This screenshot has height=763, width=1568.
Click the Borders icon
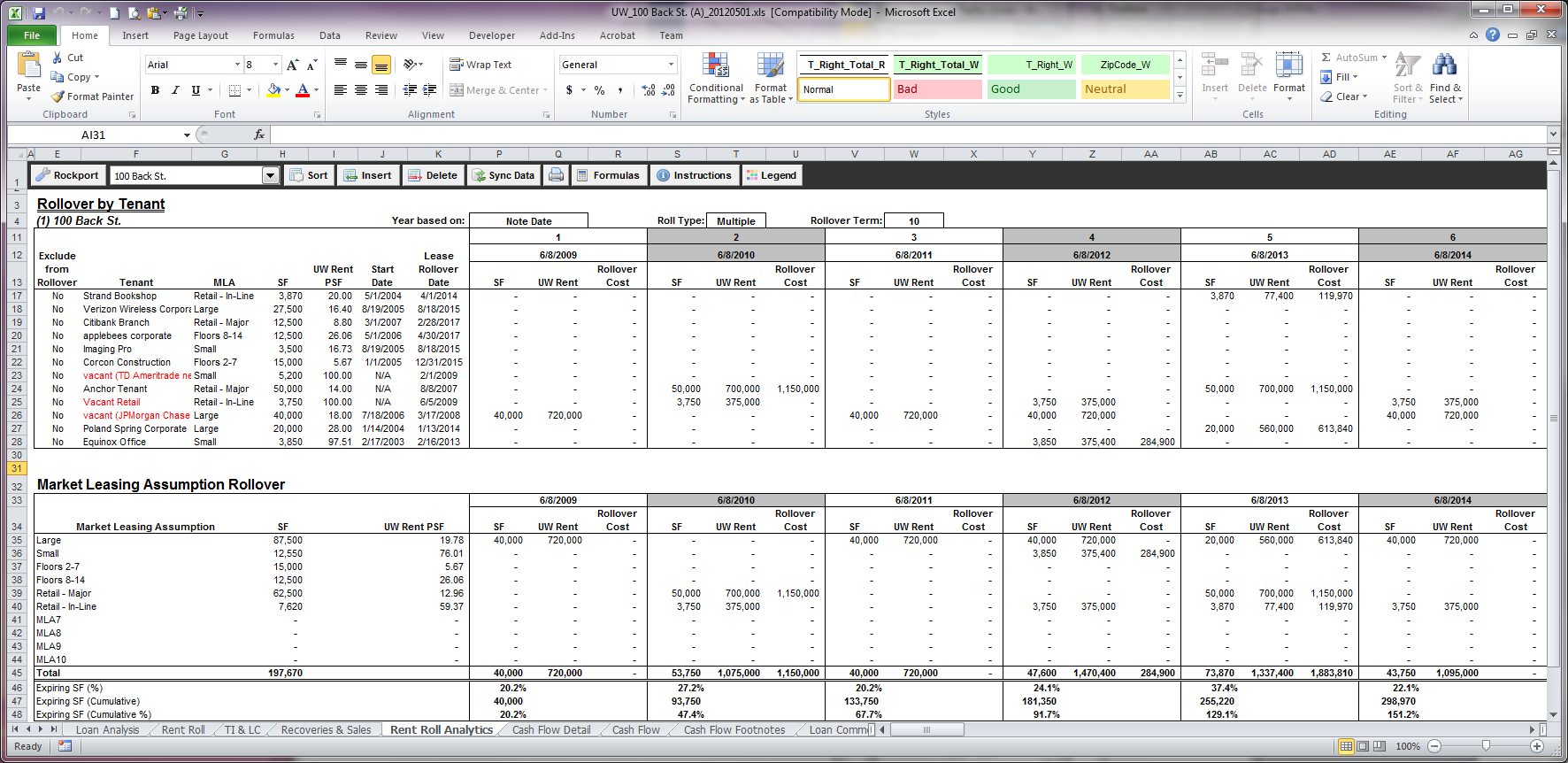234,89
